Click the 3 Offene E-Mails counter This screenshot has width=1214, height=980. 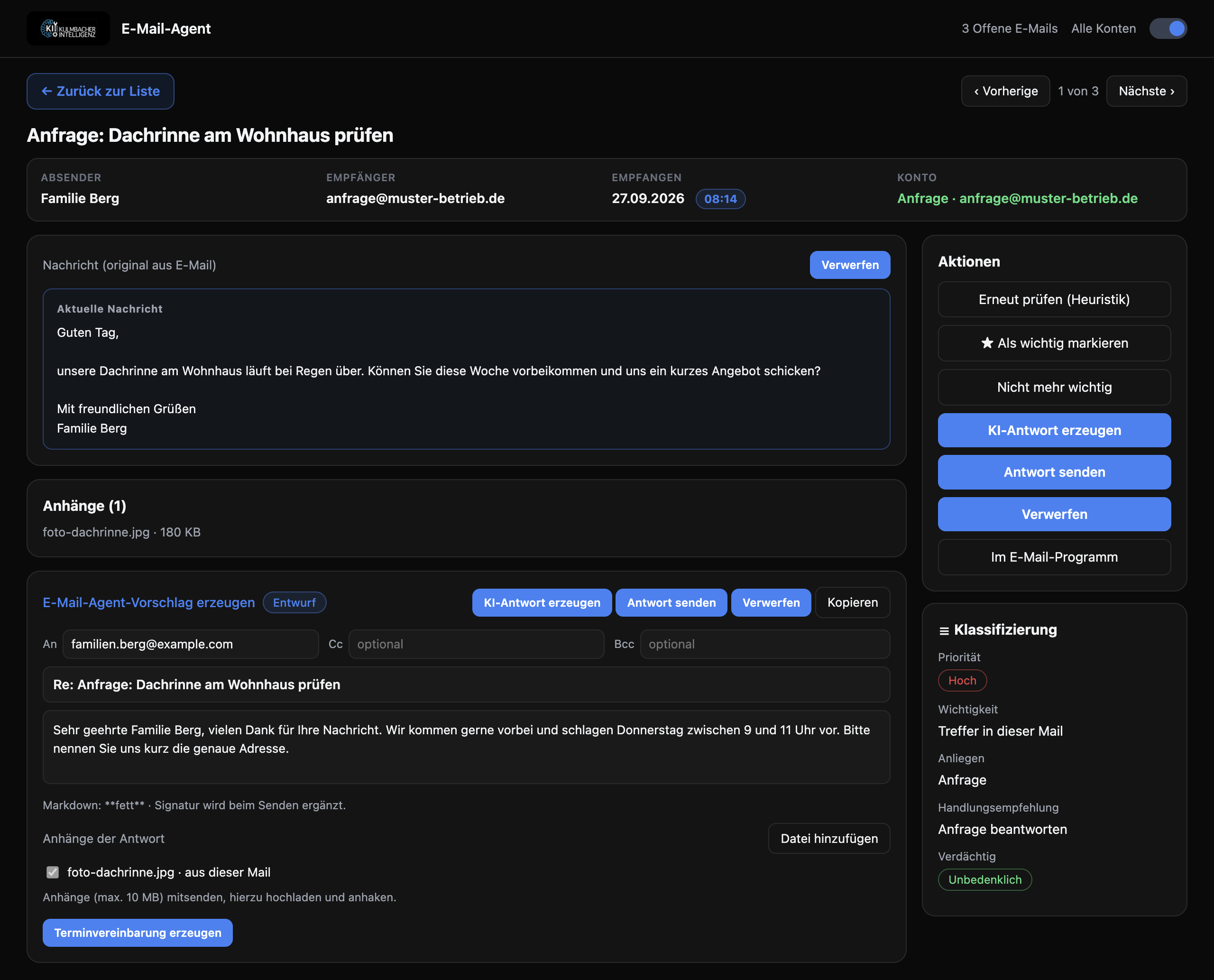pos(1009,28)
